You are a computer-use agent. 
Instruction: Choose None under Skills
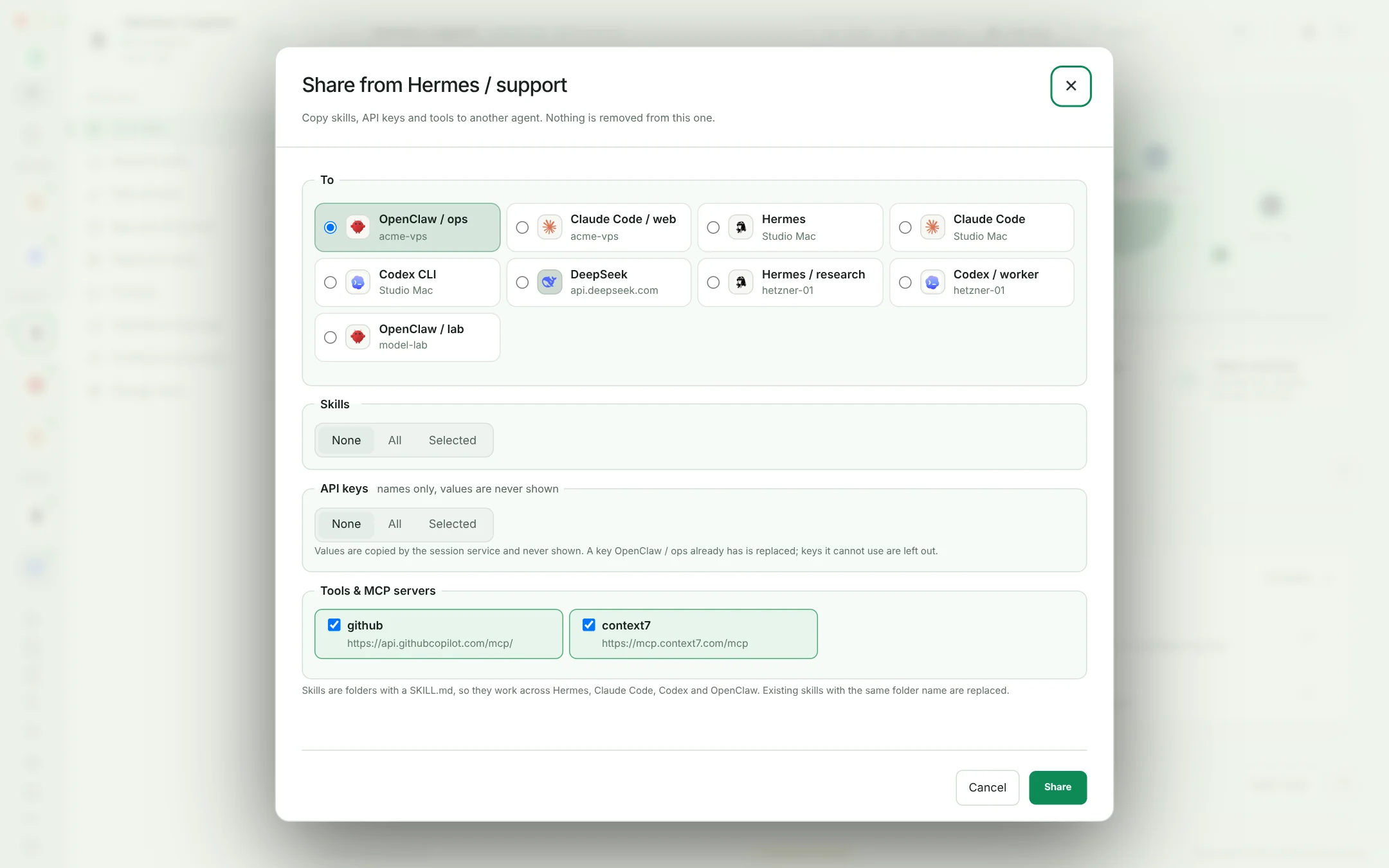tap(346, 440)
